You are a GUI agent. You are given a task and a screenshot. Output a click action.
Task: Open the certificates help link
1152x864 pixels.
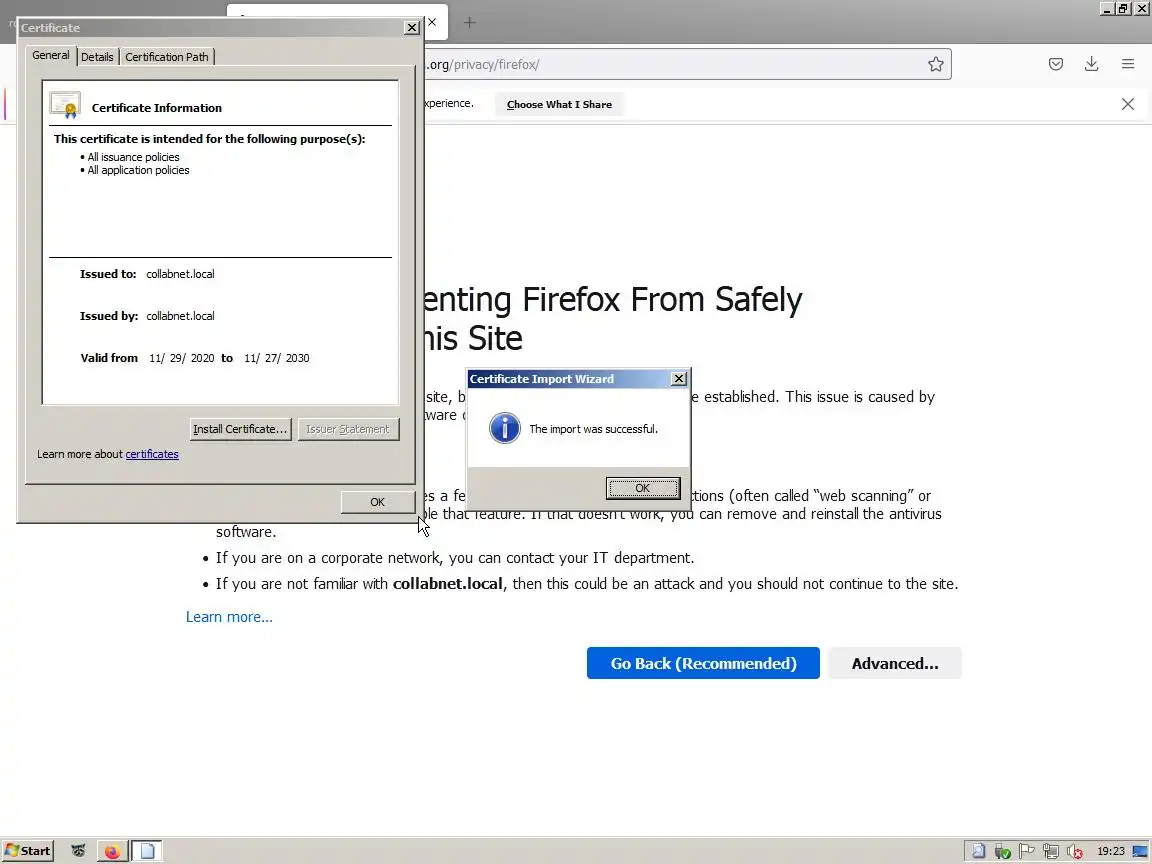coord(152,454)
